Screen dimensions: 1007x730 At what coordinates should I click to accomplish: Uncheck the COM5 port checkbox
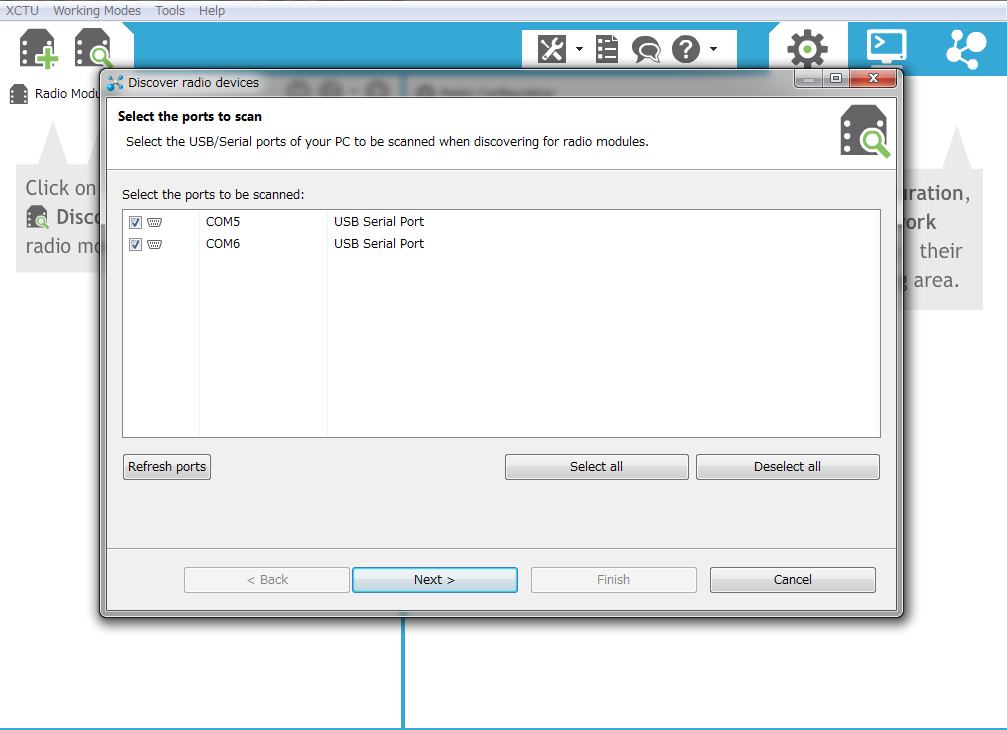(x=135, y=222)
